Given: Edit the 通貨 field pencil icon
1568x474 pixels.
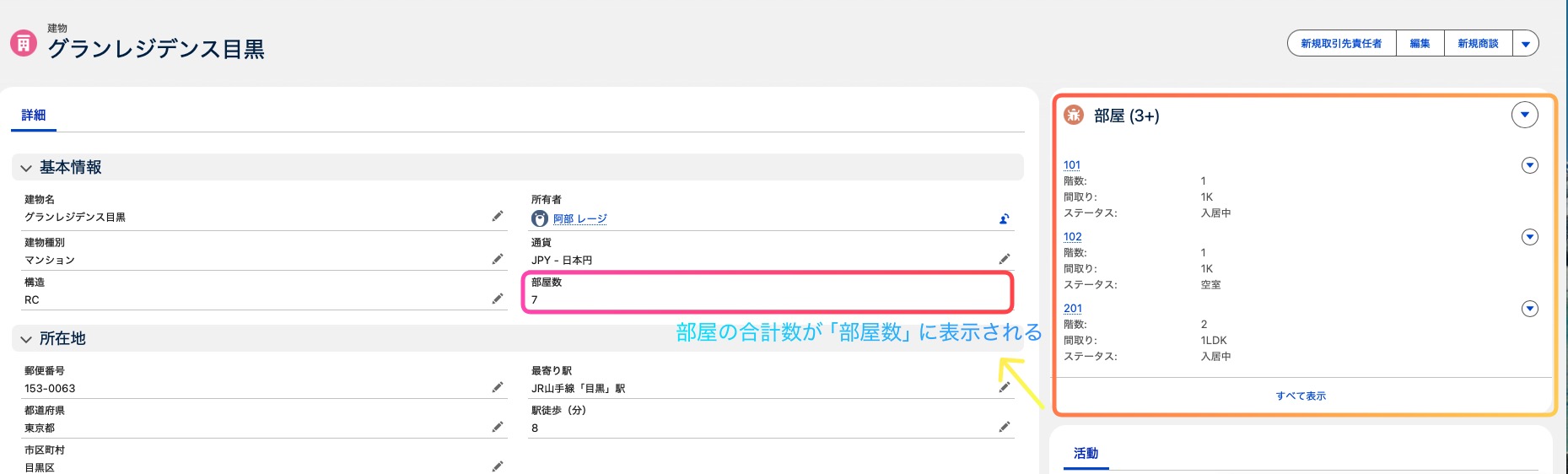Looking at the screenshot, I should click(1005, 259).
